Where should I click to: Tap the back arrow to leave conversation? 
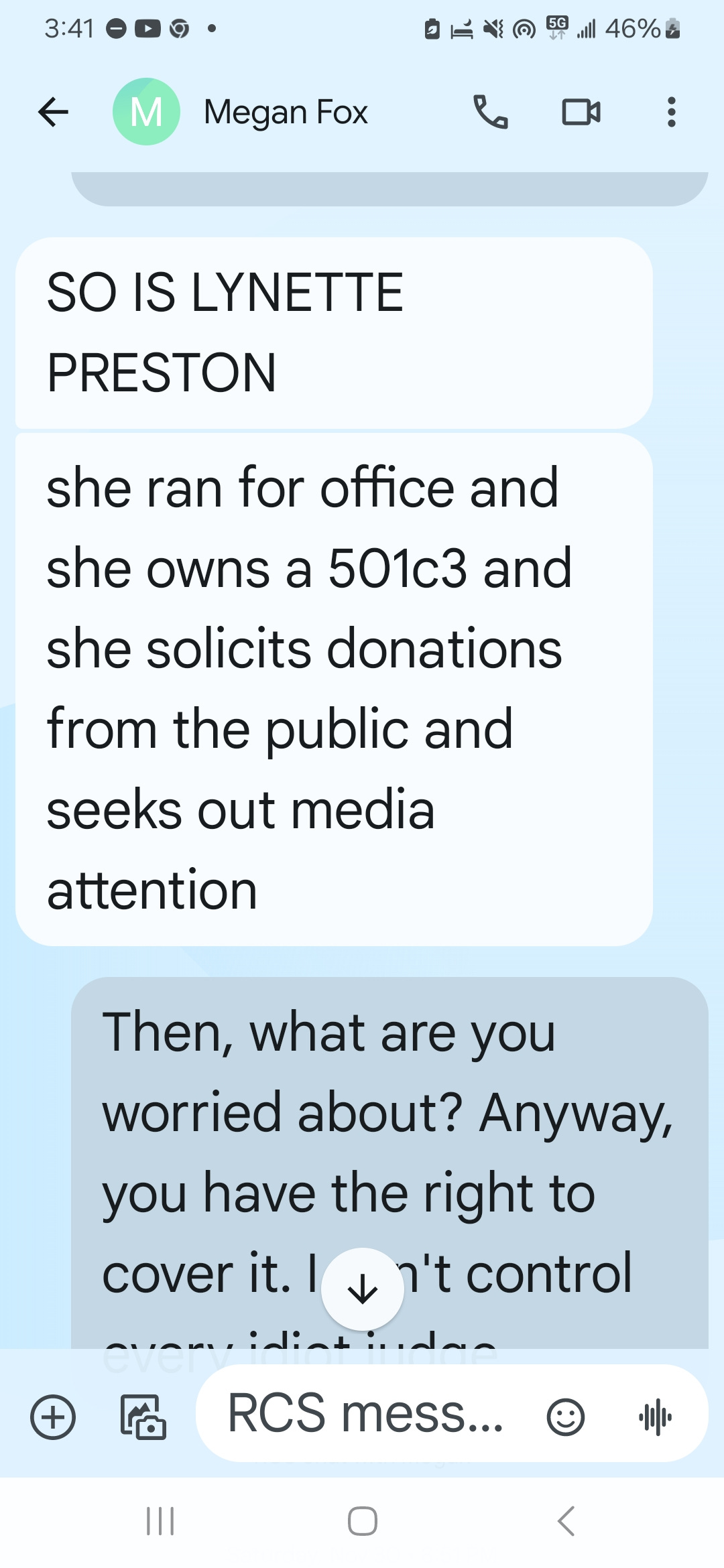pos(54,112)
